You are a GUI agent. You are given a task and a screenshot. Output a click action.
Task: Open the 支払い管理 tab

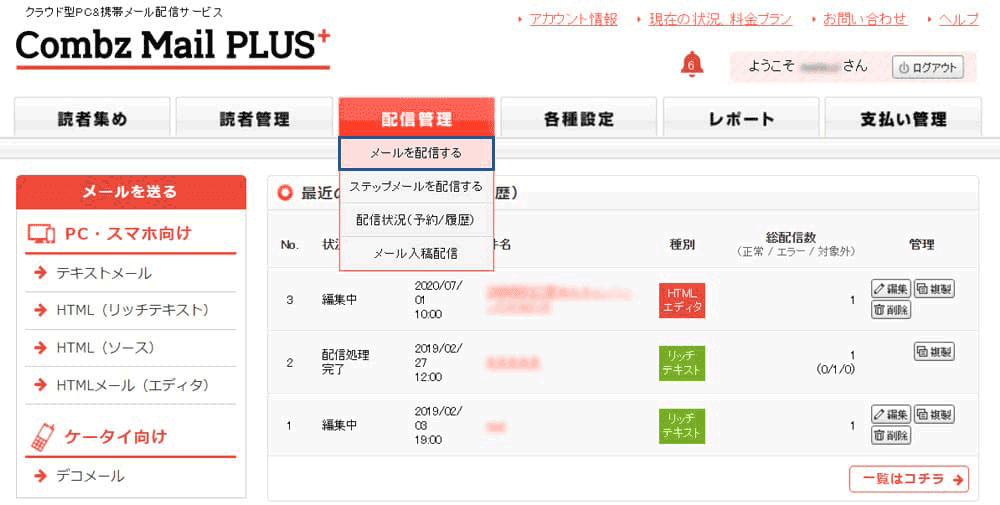[903, 117]
